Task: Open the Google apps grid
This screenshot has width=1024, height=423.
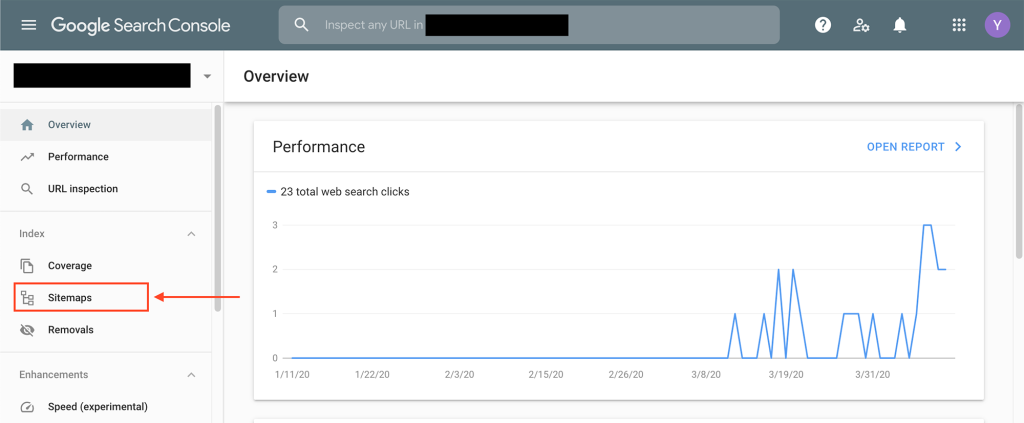Action: pos(959,25)
